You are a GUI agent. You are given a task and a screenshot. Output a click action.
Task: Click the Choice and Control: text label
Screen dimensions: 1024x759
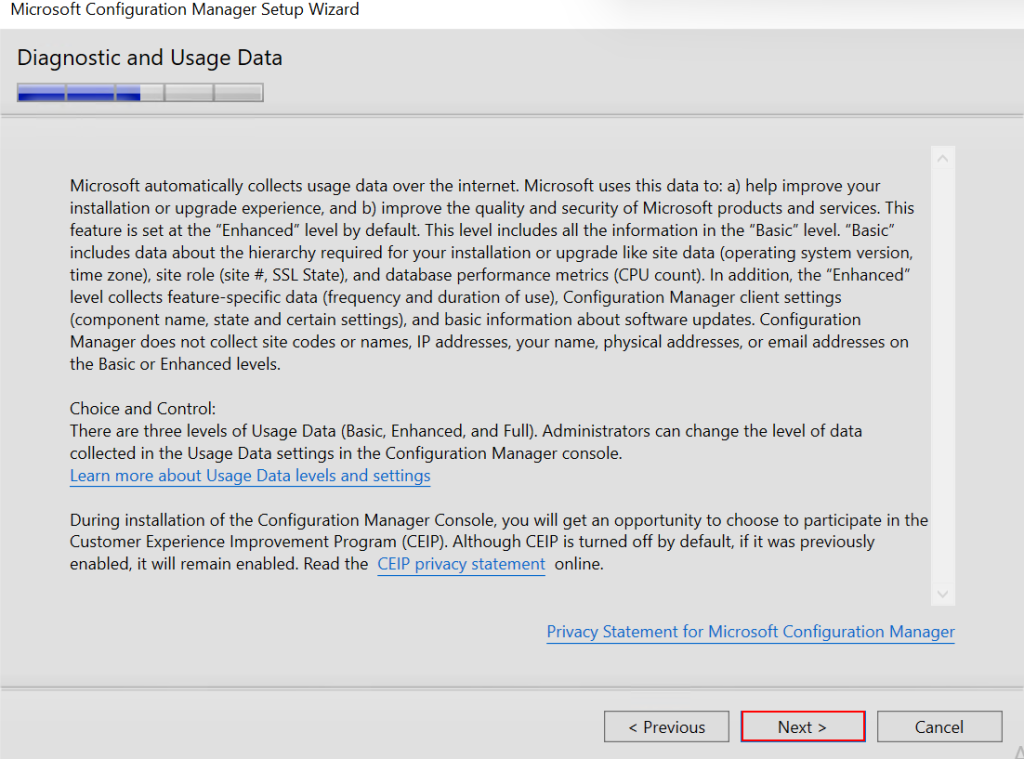coord(143,409)
